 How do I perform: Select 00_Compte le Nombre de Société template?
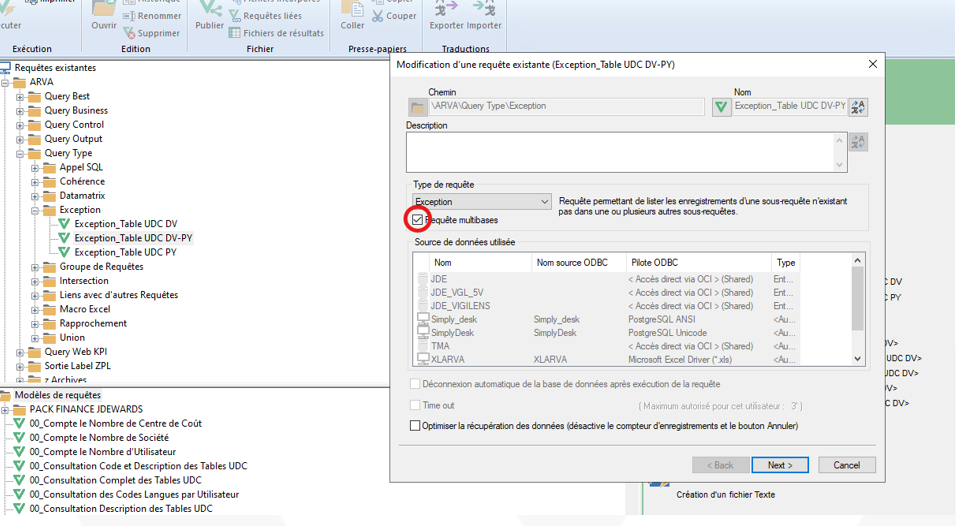click(x=99, y=438)
